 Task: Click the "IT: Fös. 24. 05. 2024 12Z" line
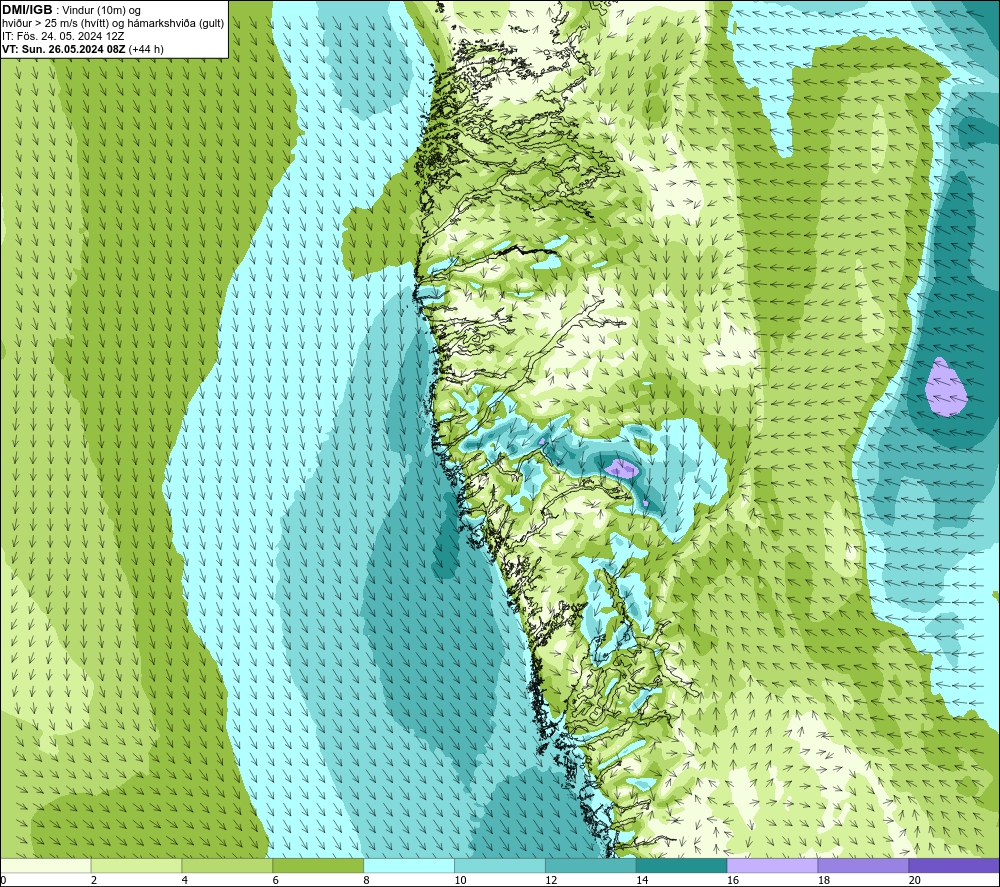click(x=63, y=36)
